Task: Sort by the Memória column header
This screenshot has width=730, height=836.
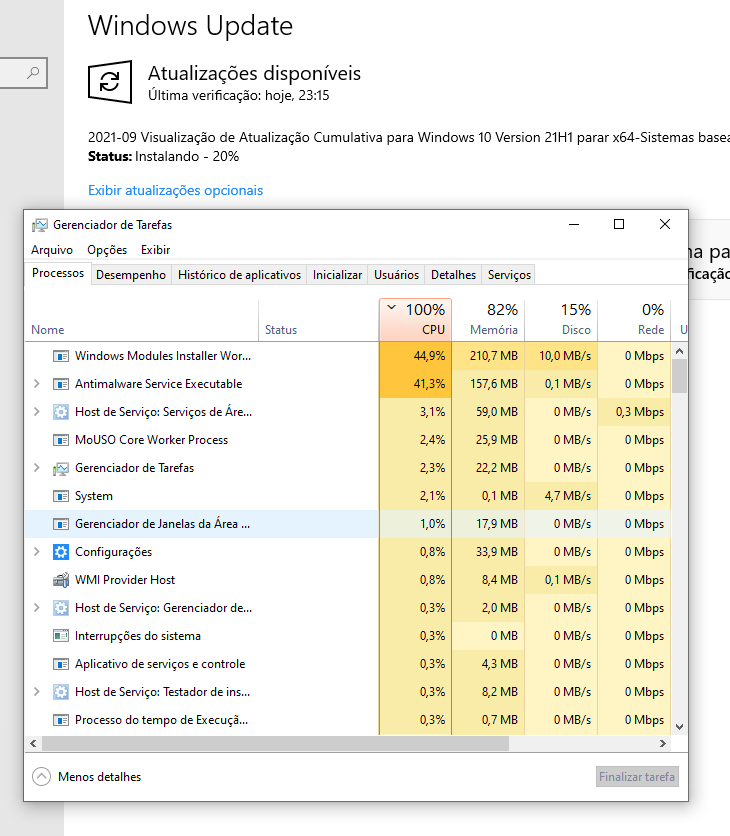Action: (488, 320)
